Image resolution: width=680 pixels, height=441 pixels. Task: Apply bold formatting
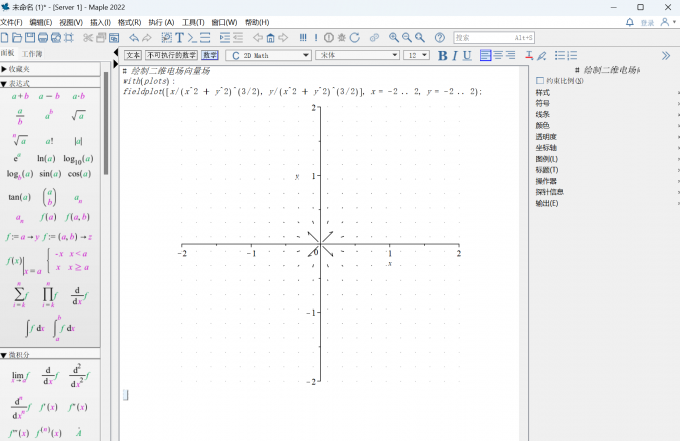pyautogui.click(x=442, y=56)
